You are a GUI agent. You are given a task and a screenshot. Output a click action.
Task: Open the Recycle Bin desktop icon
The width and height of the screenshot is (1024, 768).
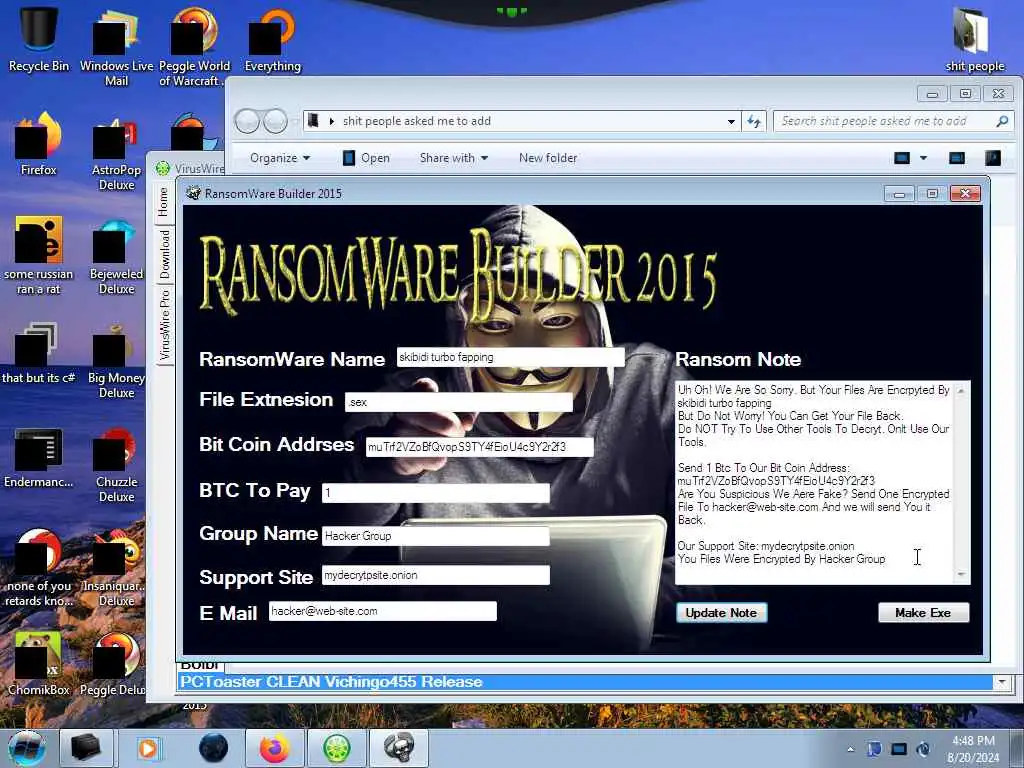[38, 39]
